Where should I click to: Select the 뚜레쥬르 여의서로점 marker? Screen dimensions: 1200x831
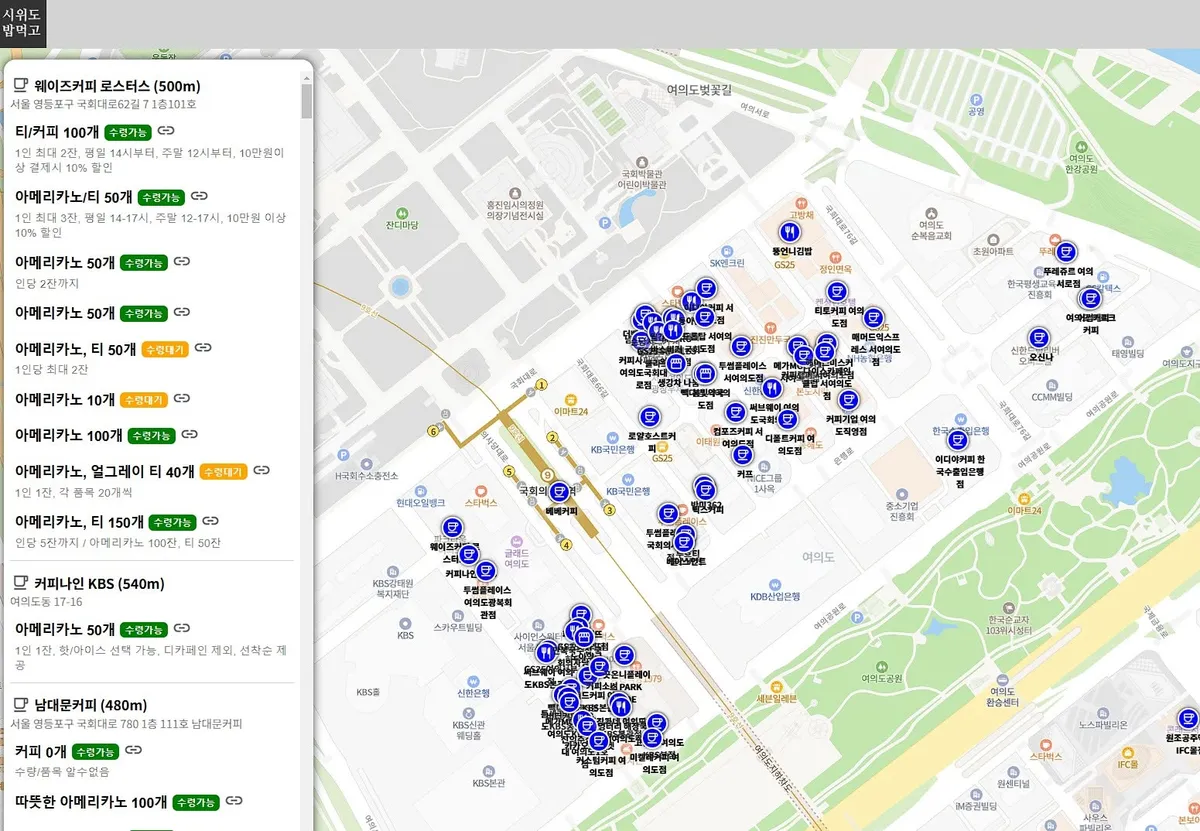(1065, 251)
